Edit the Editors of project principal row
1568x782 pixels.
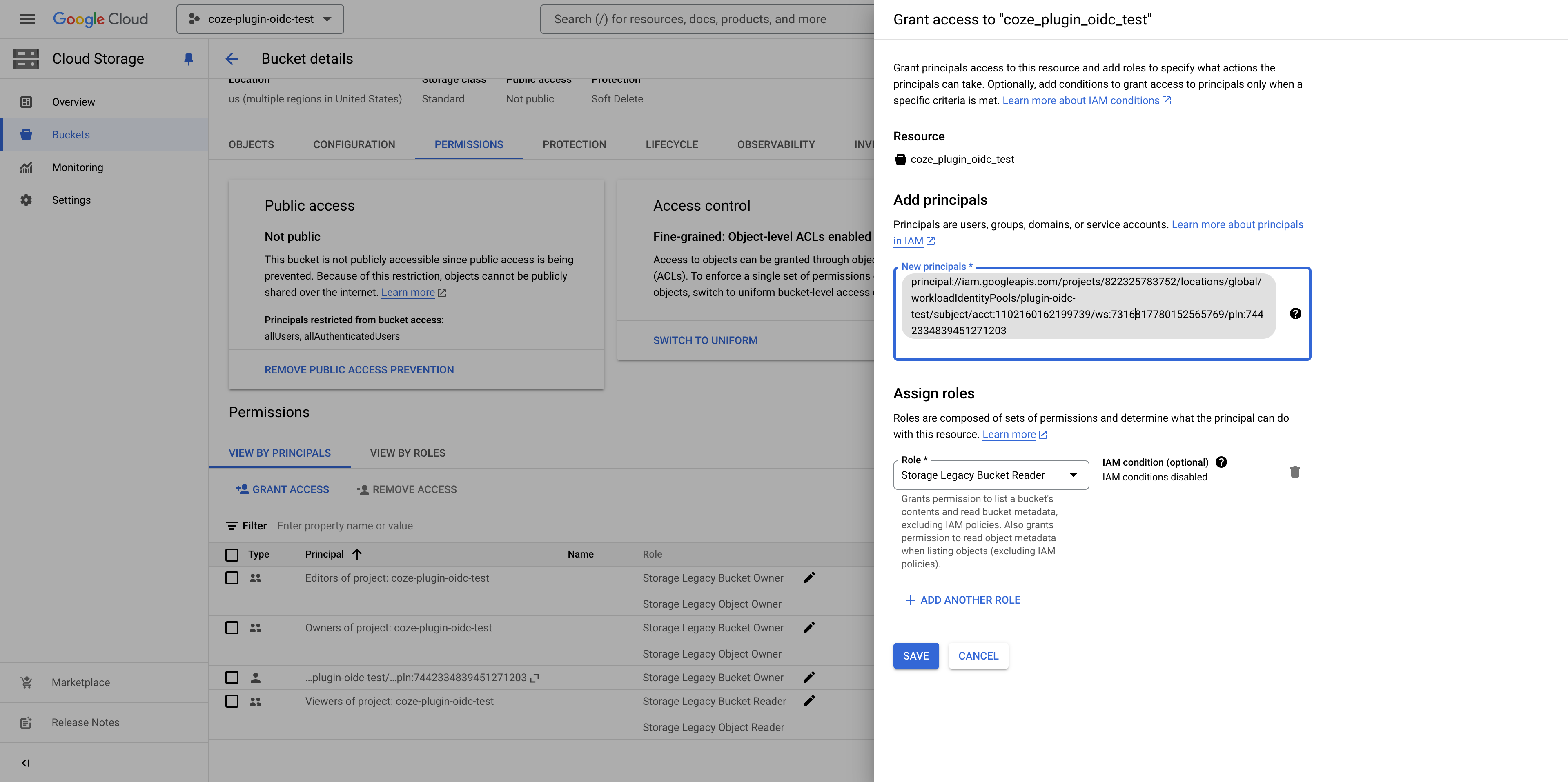(809, 578)
